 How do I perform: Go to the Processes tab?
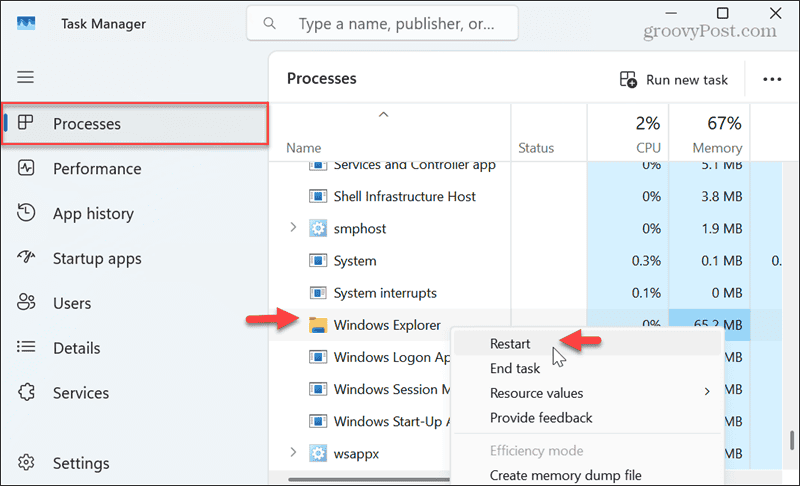tap(135, 124)
